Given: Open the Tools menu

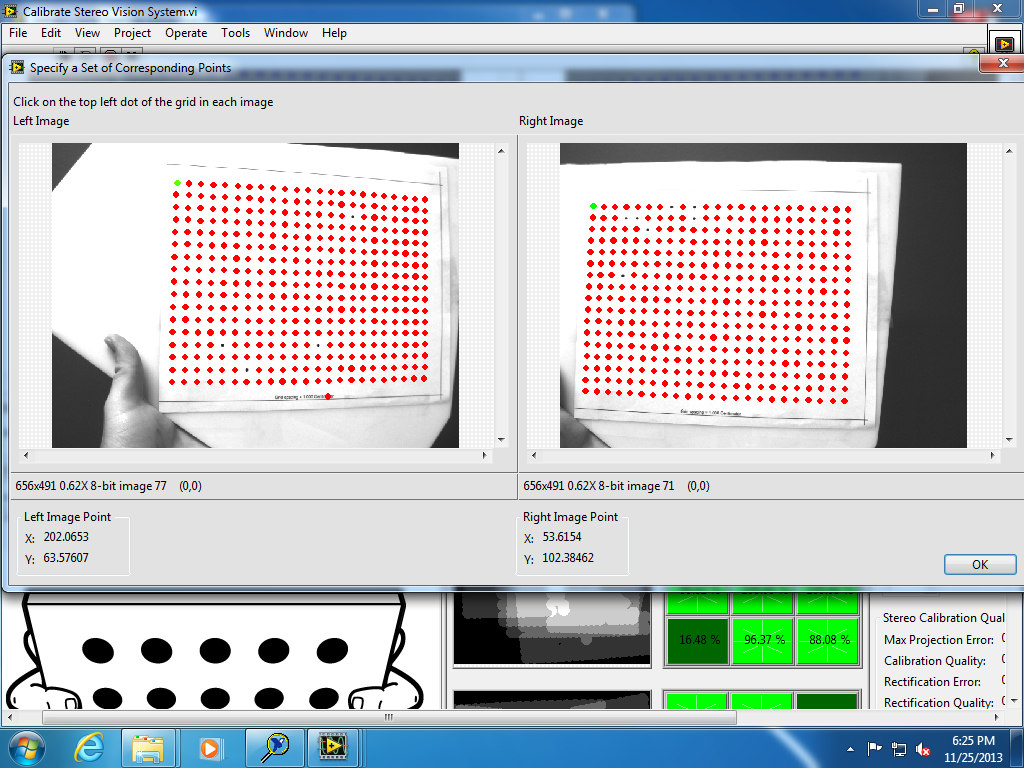Looking at the screenshot, I should [235, 33].
